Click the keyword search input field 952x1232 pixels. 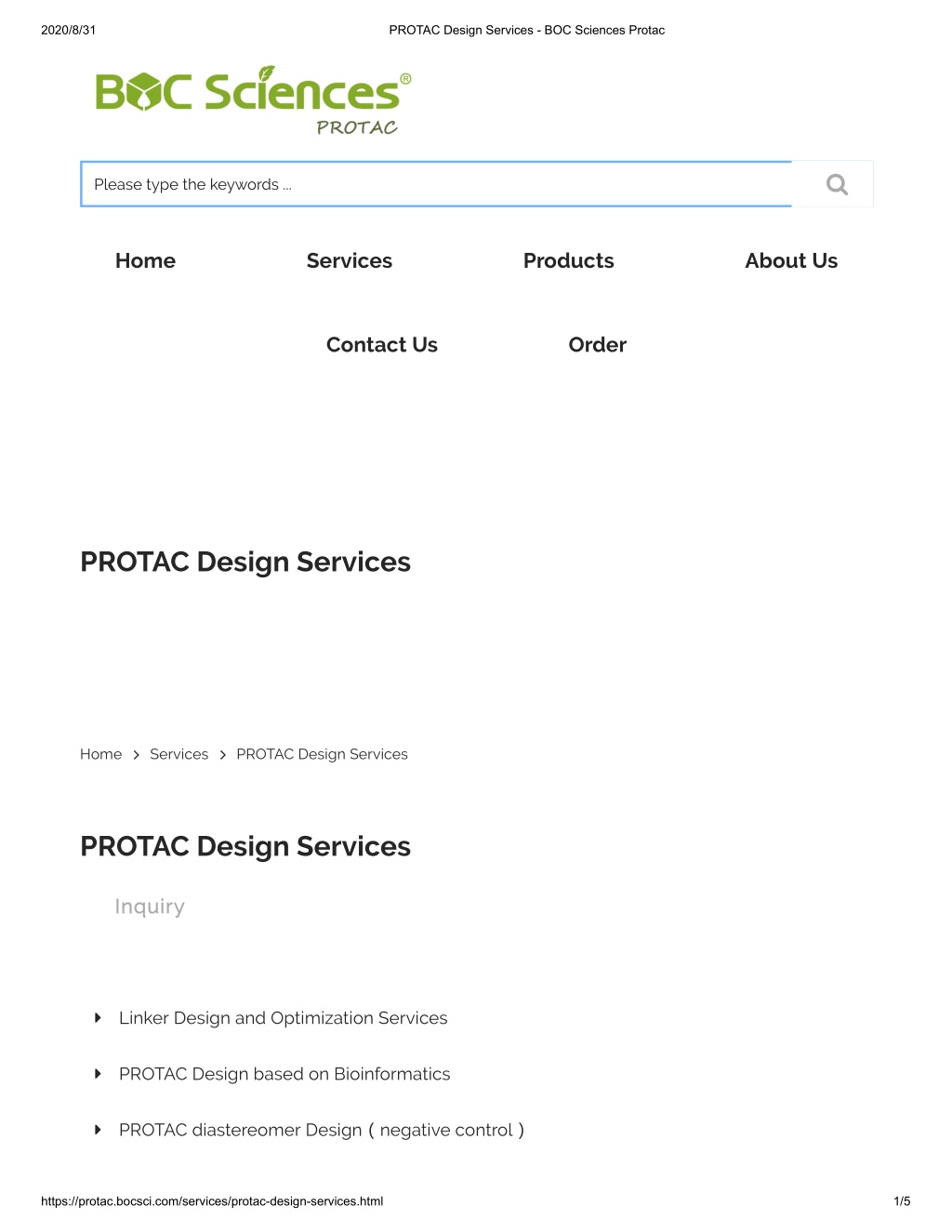[436, 184]
